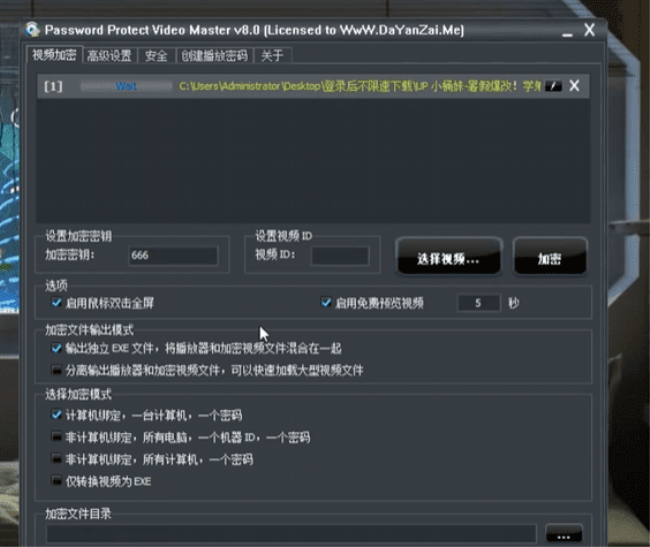
Task: Select the 关于 tab
Action: [271, 56]
